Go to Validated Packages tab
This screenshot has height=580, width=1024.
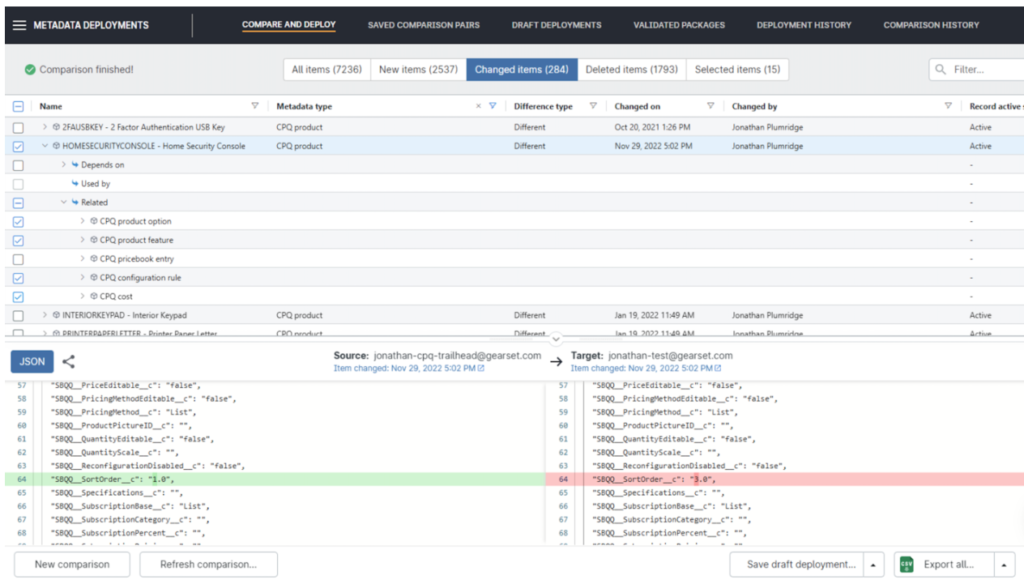pyautogui.click(x=679, y=25)
